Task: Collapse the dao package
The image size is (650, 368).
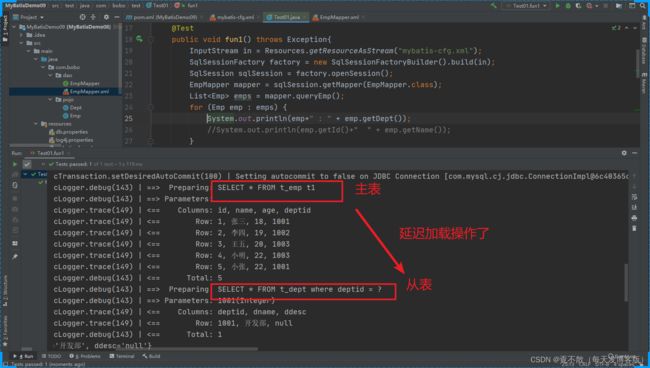Action: [50, 75]
